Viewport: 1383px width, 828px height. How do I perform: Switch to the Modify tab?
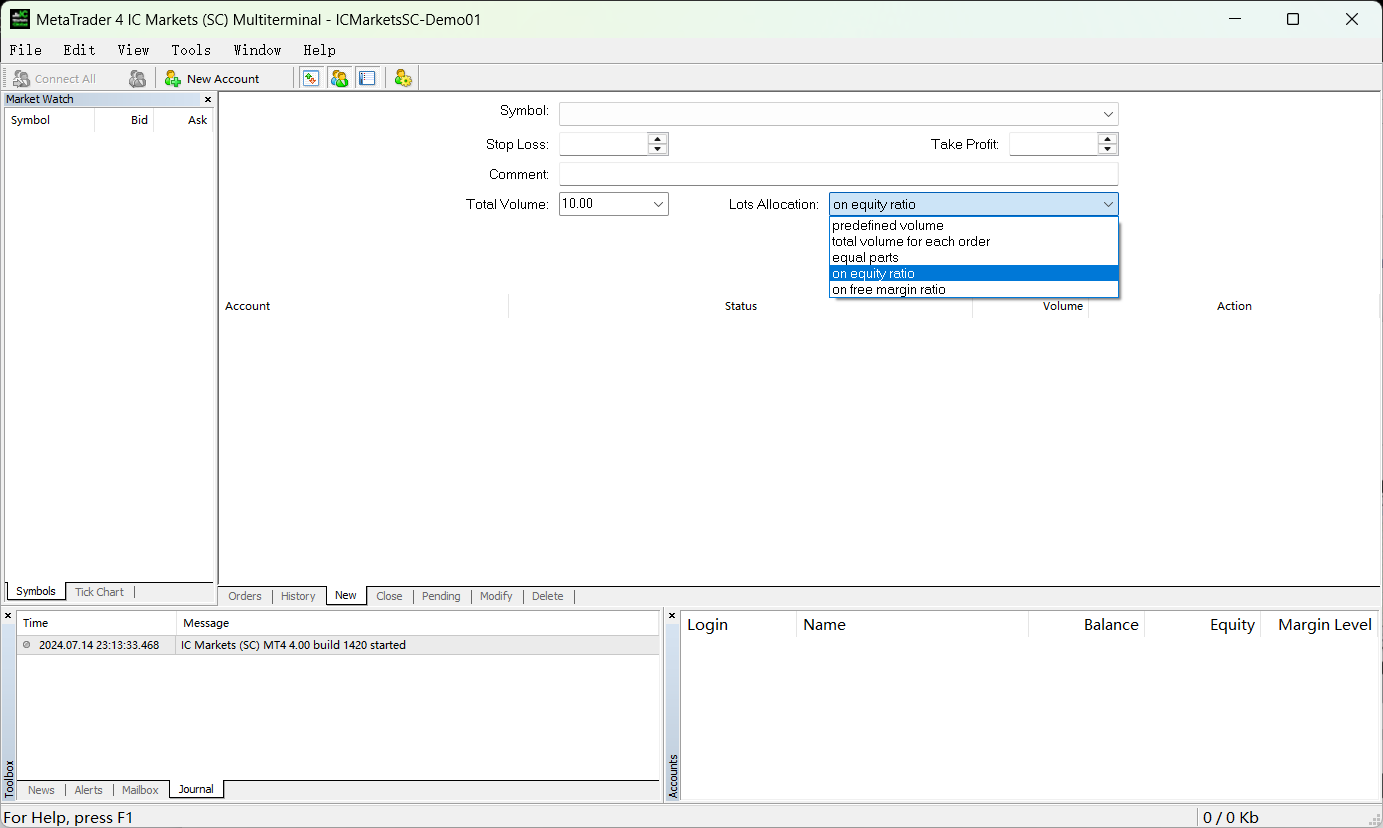click(x=496, y=596)
